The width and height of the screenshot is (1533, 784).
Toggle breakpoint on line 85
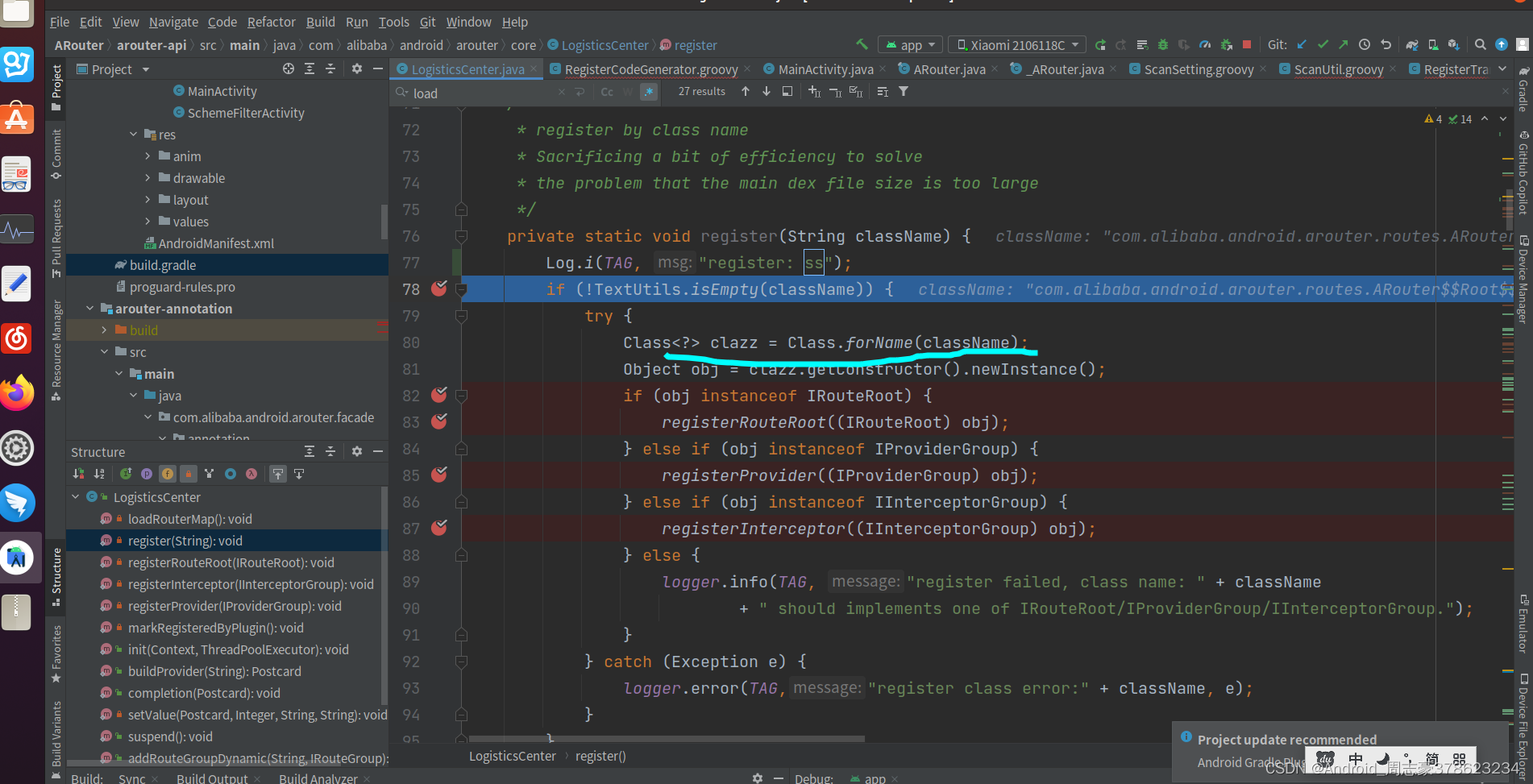[x=439, y=475]
